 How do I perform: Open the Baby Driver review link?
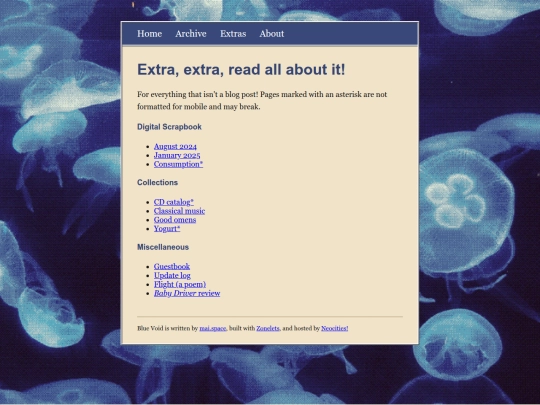[187, 293]
